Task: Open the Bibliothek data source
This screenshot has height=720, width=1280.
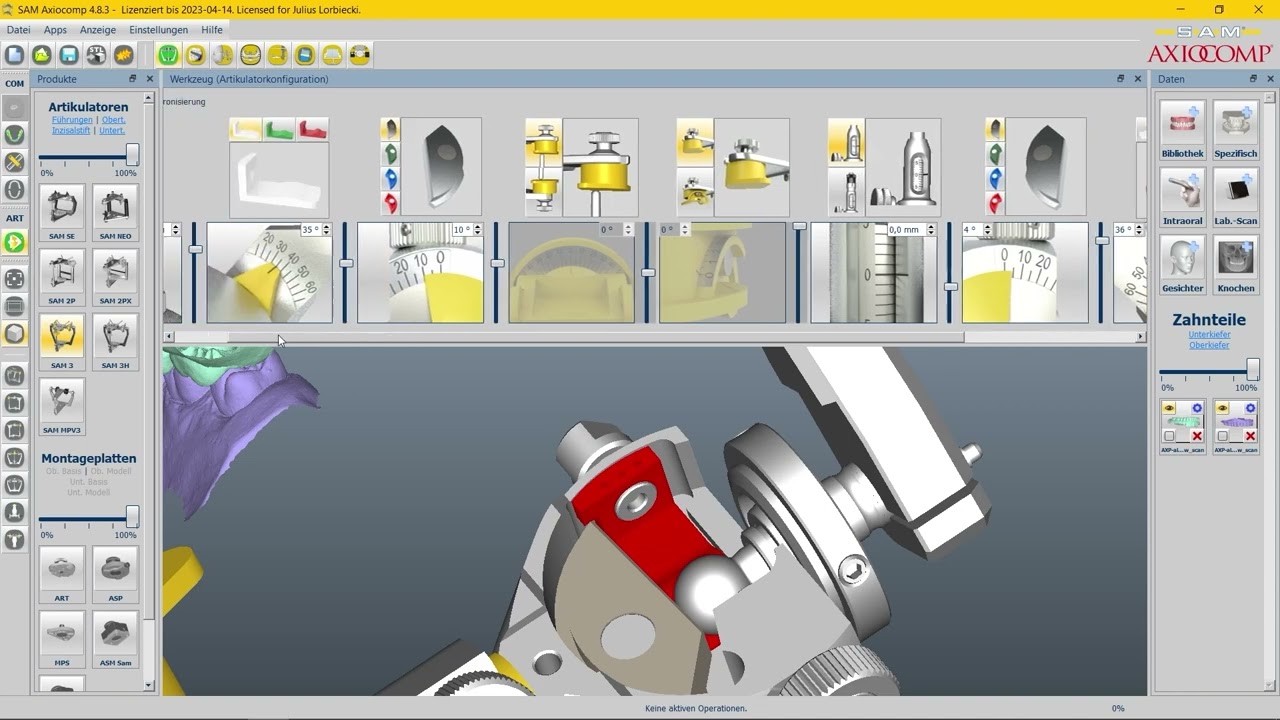Action: point(1183,129)
